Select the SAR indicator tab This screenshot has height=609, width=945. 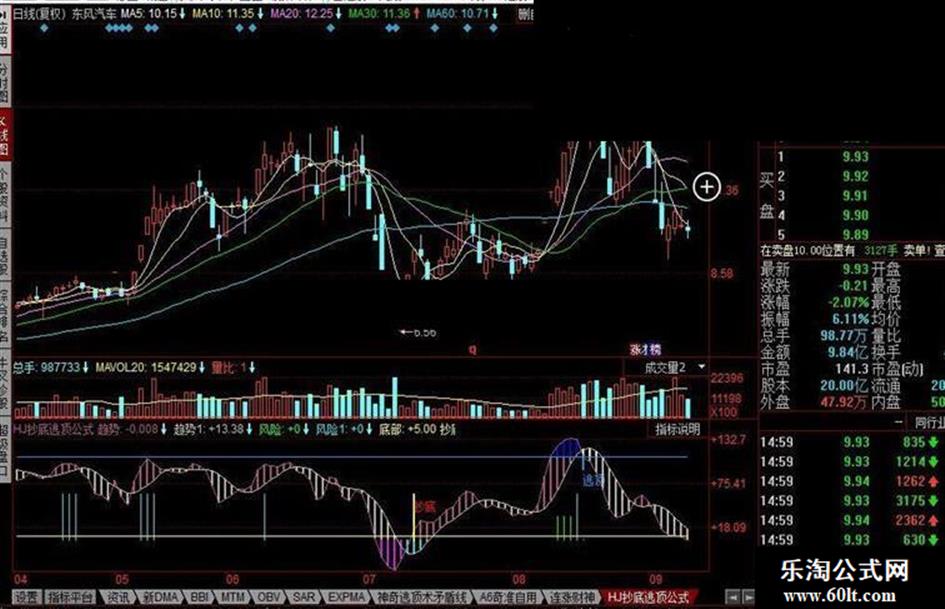pos(304,597)
